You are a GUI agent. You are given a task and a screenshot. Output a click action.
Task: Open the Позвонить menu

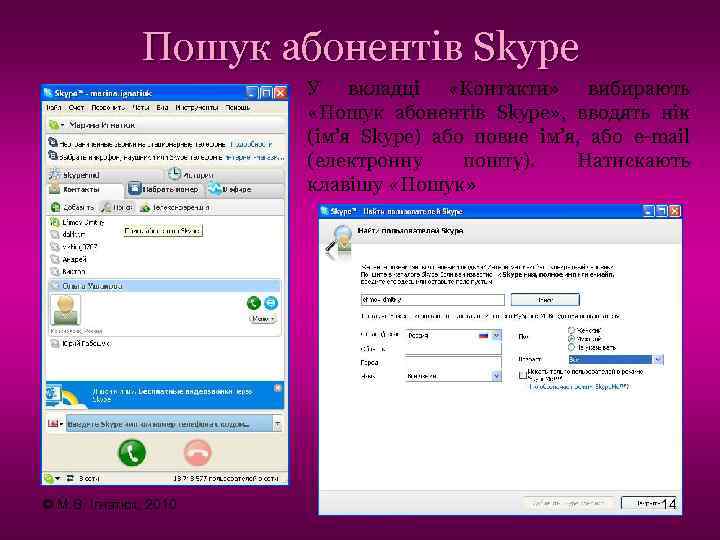(x=108, y=107)
